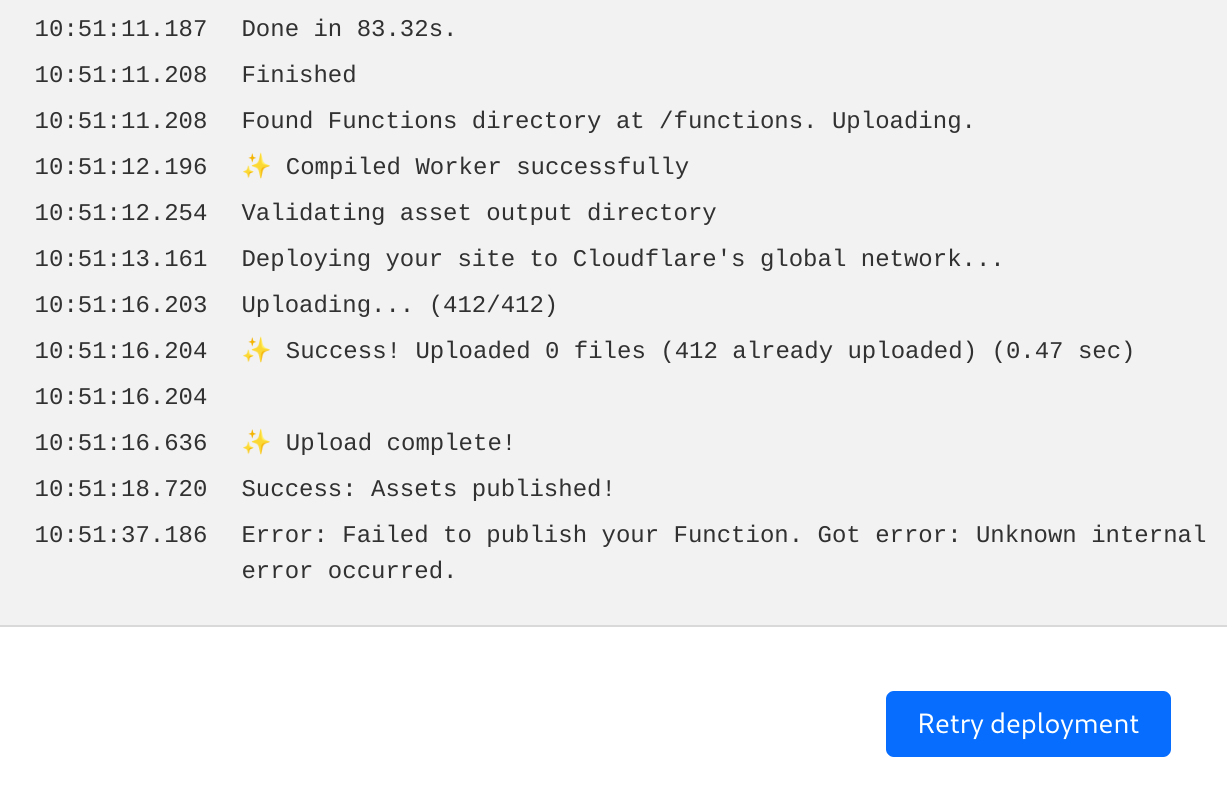The image size is (1227, 790).
Task: Click the "Finished" log entry
Action: coord(298,76)
